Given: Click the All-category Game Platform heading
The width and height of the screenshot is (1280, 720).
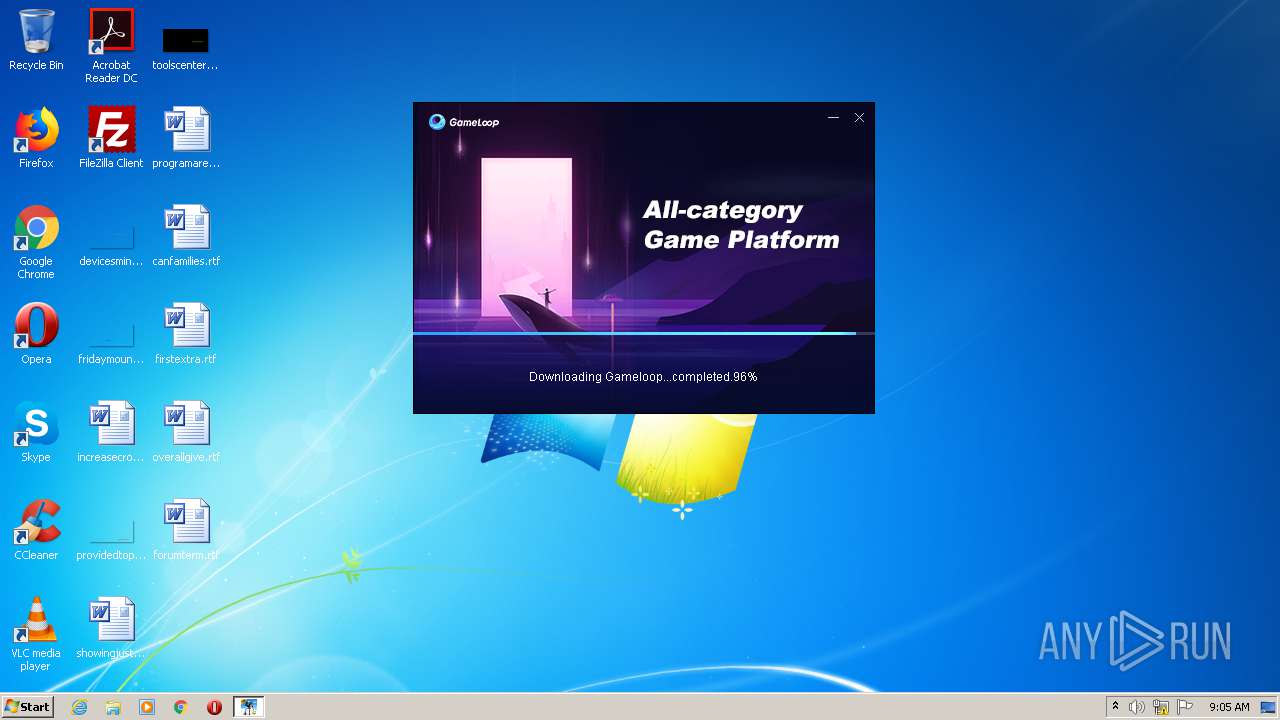Looking at the screenshot, I should coord(741,225).
